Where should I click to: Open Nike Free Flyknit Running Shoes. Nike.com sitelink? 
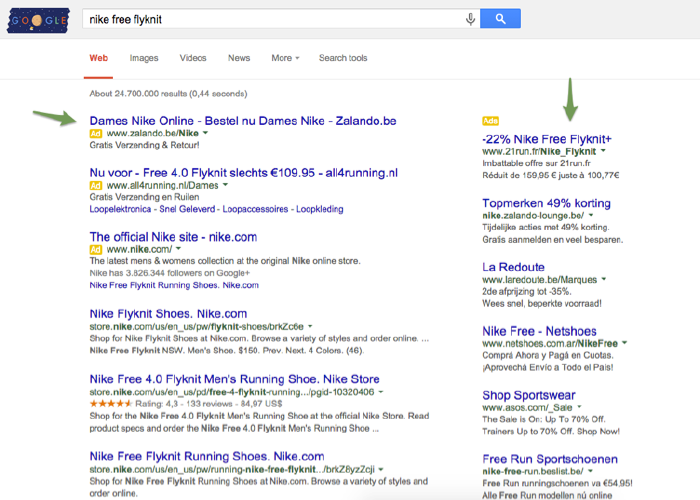(174, 285)
